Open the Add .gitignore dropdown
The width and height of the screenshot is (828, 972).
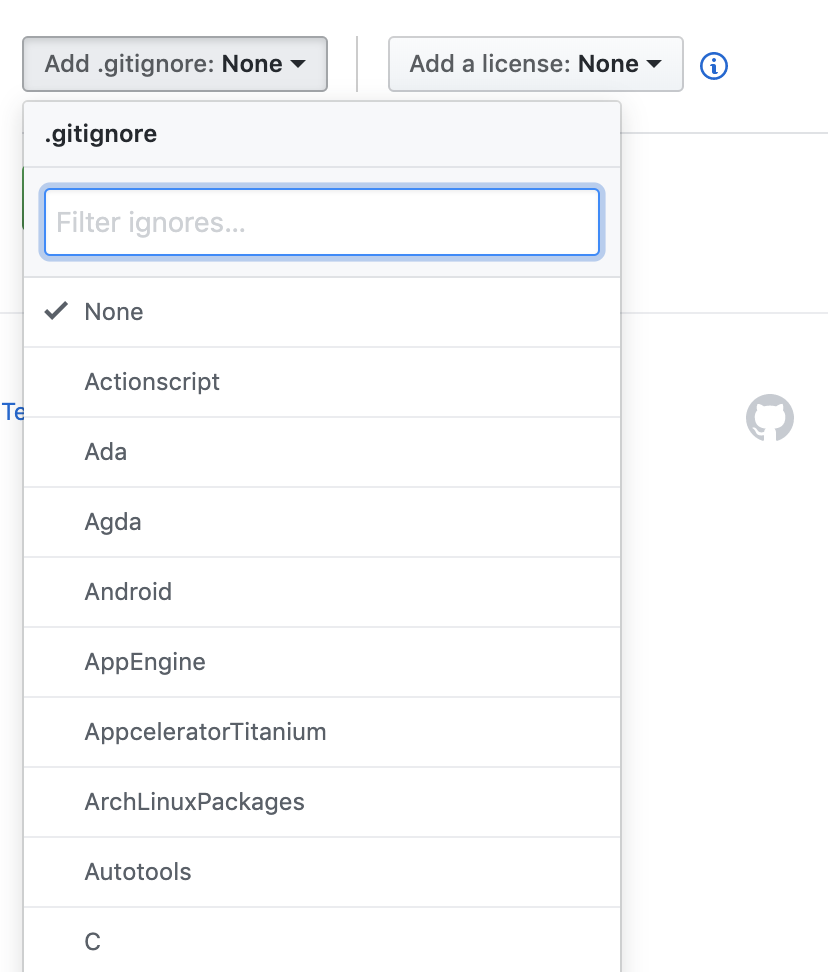(x=175, y=64)
